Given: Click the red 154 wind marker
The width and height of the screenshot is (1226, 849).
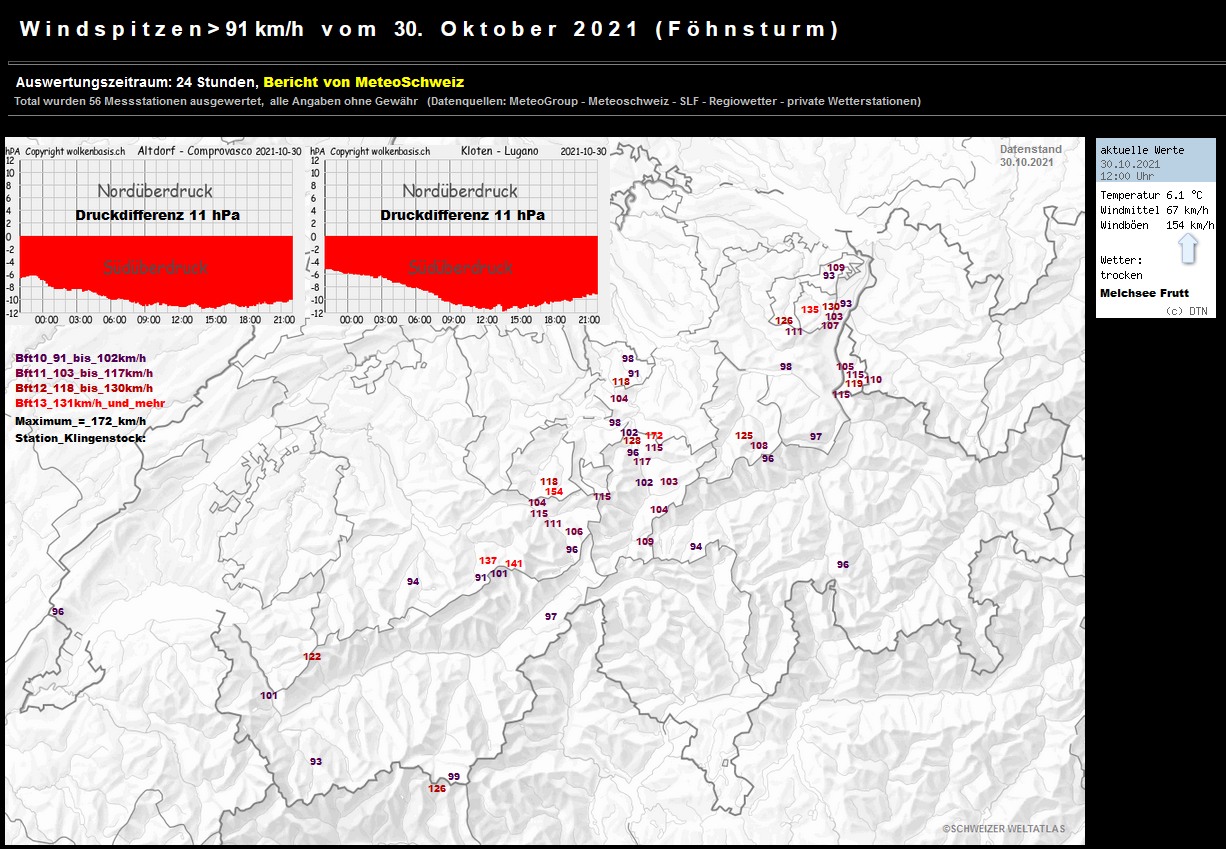Looking at the screenshot, I should click(554, 491).
